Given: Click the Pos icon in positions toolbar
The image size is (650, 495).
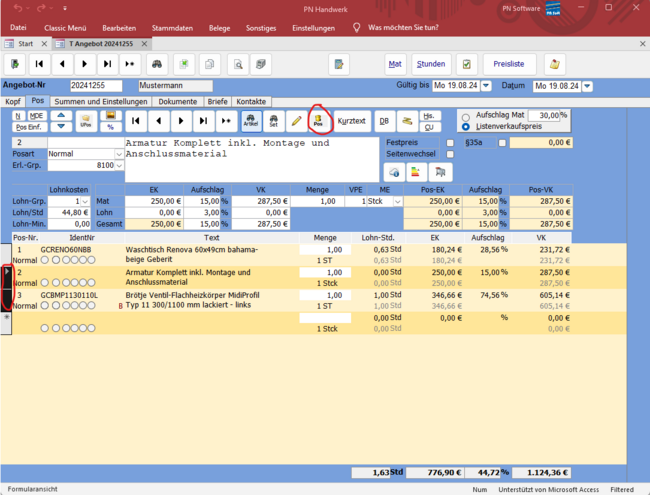Looking at the screenshot, I should coord(318,121).
